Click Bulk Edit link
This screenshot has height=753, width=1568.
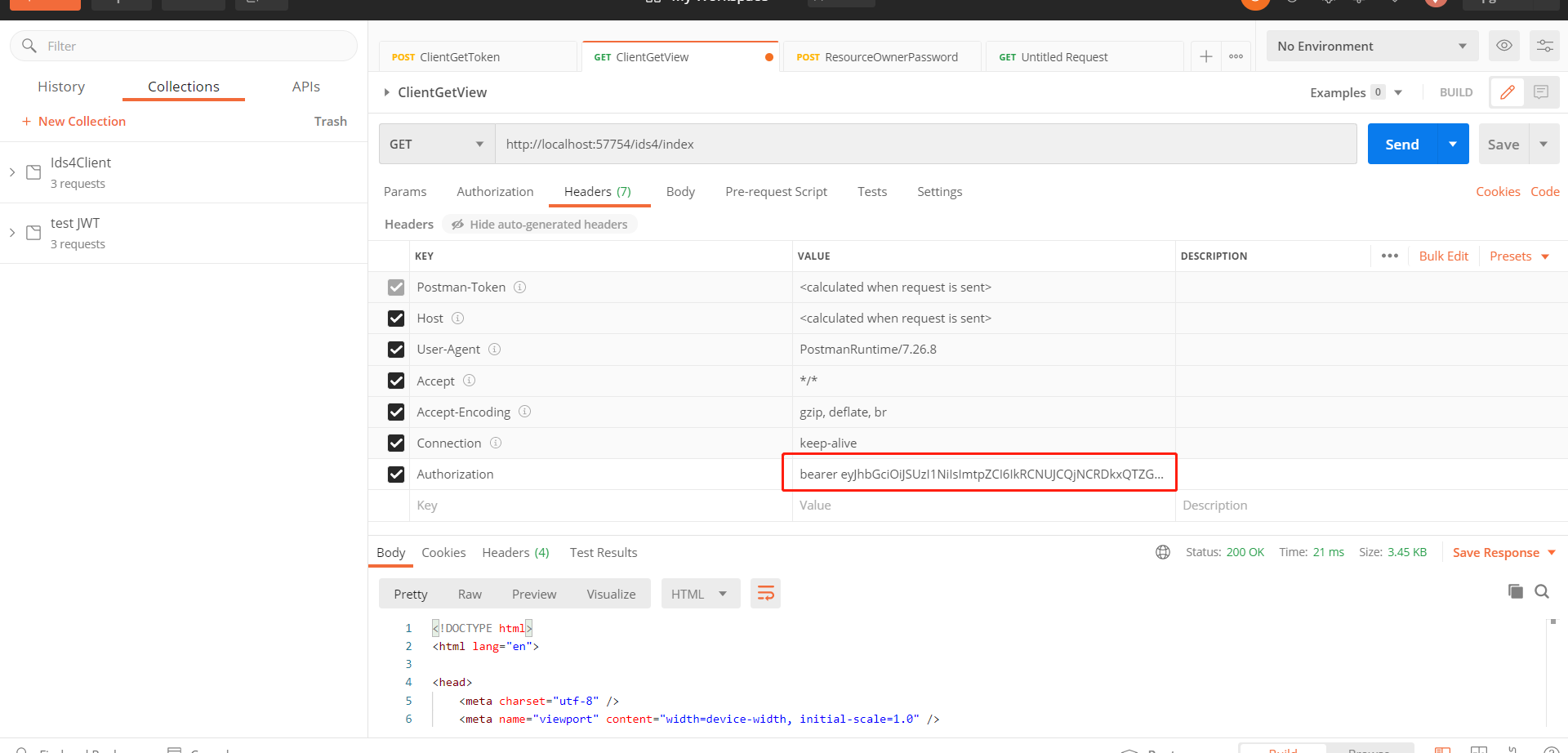point(1443,256)
